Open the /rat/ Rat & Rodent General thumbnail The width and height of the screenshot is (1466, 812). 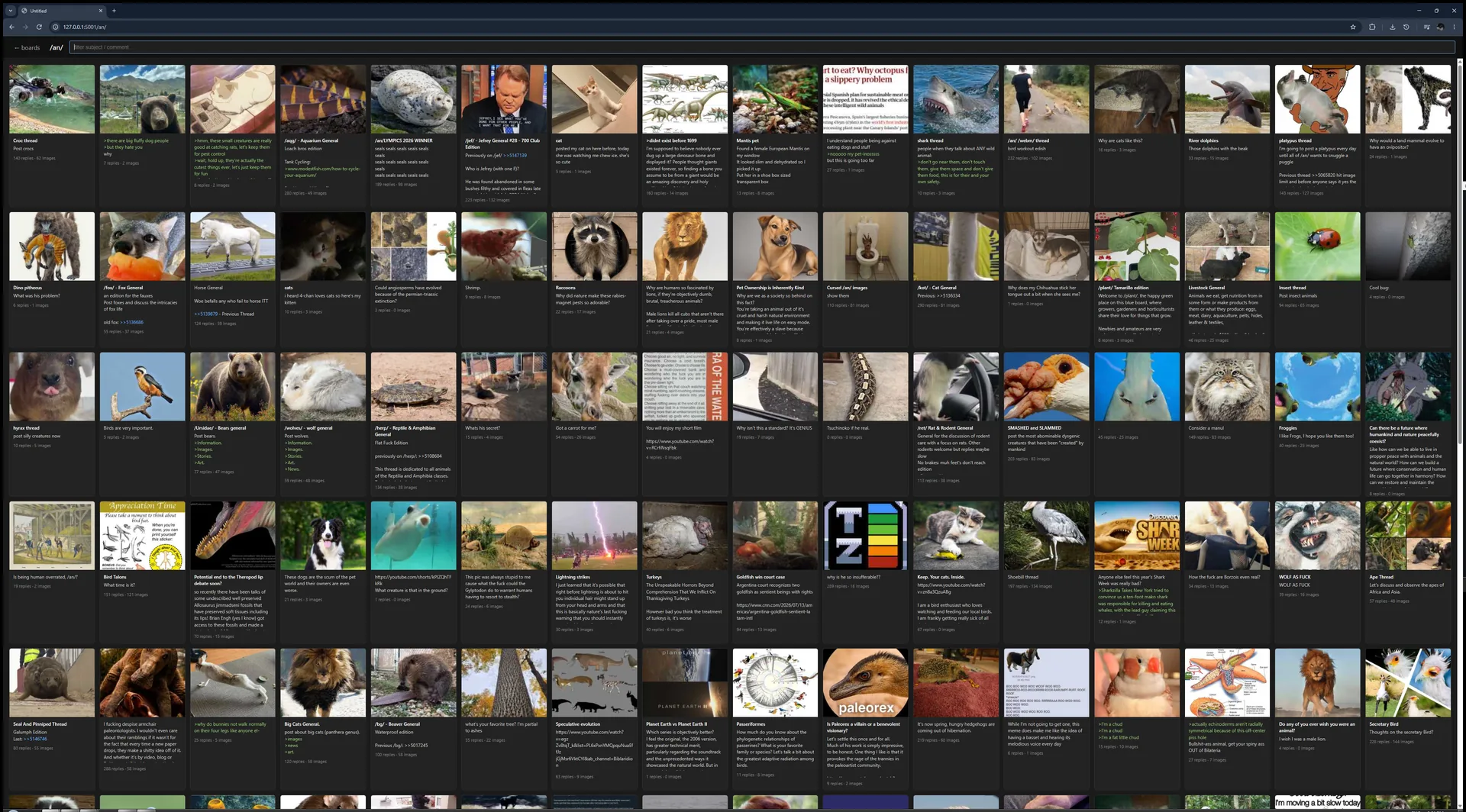(x=956, y=387)
